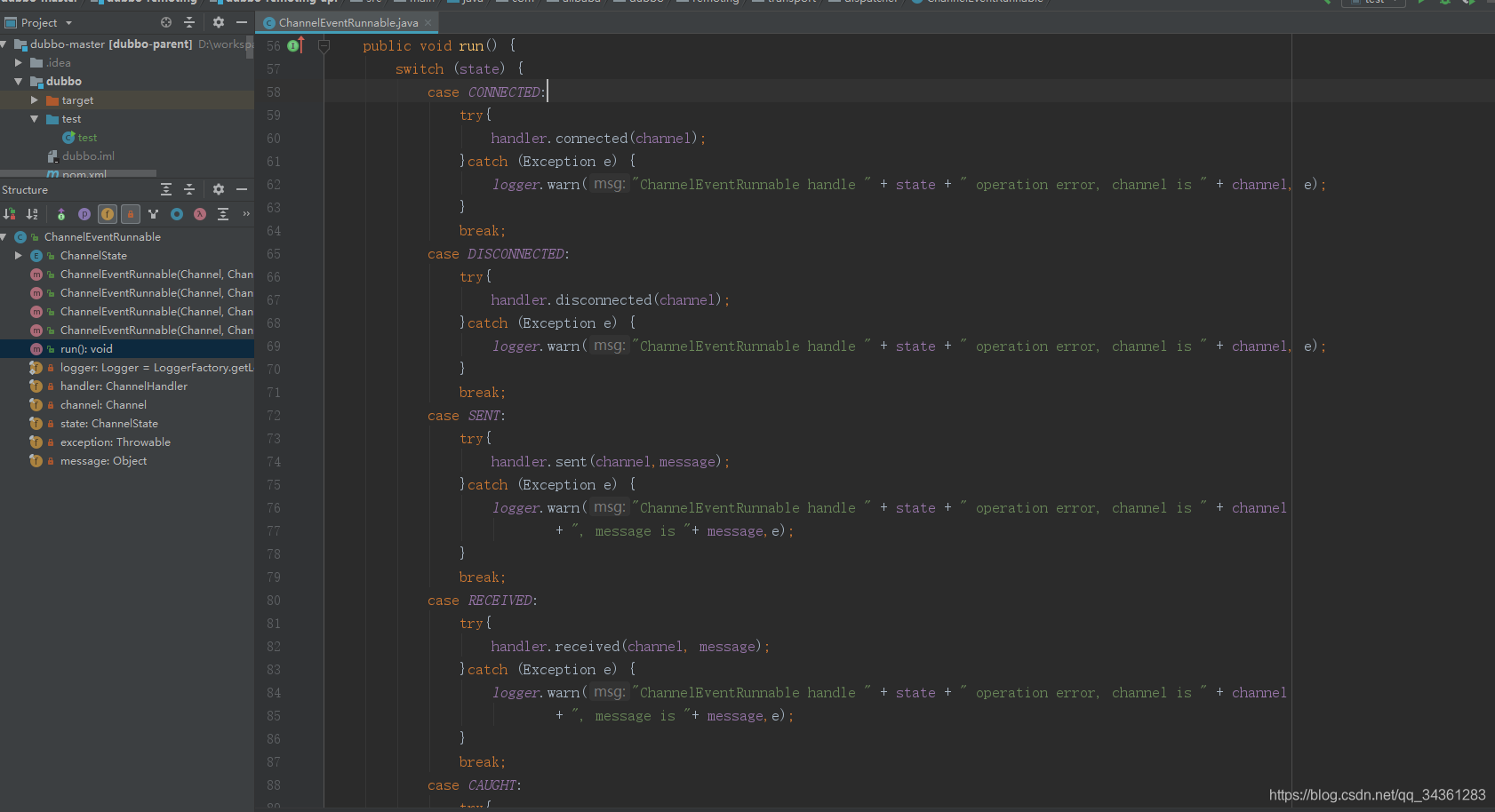Select exception: Throwable field in Structure
Screen dimensions: 1495x812
point(127,442)
